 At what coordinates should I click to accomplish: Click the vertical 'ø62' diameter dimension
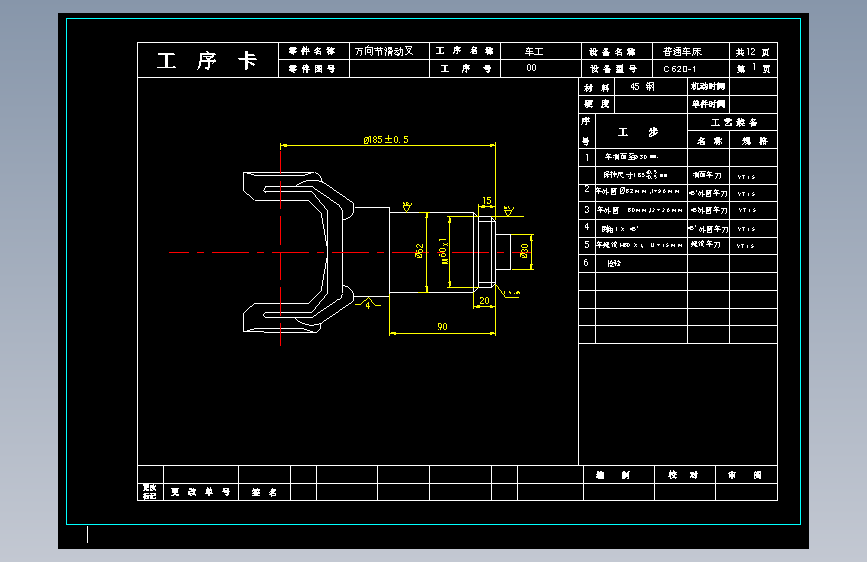click(x=420, y=251)
